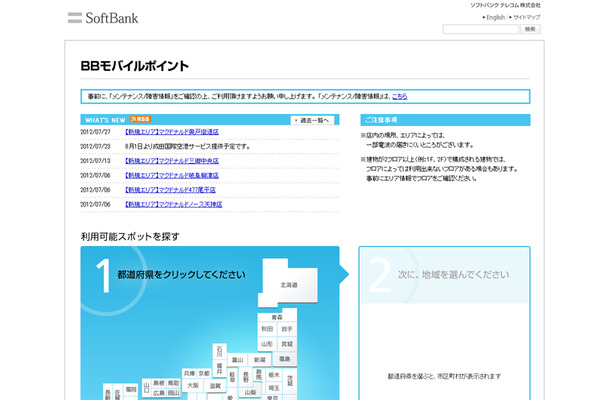Select 岐阜 prefecture tile on the map

tap(232, 377)
